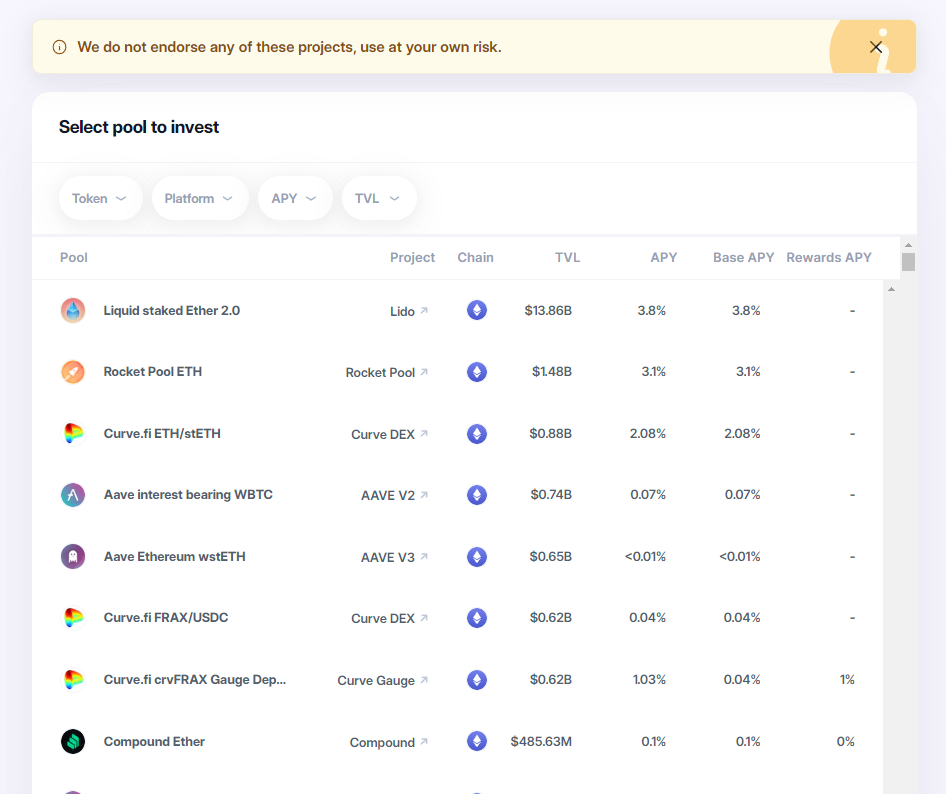Click the 1.03% APY value
Image resolution: width=946 pixels, height=794 pixels.
(x=649, y=680)
